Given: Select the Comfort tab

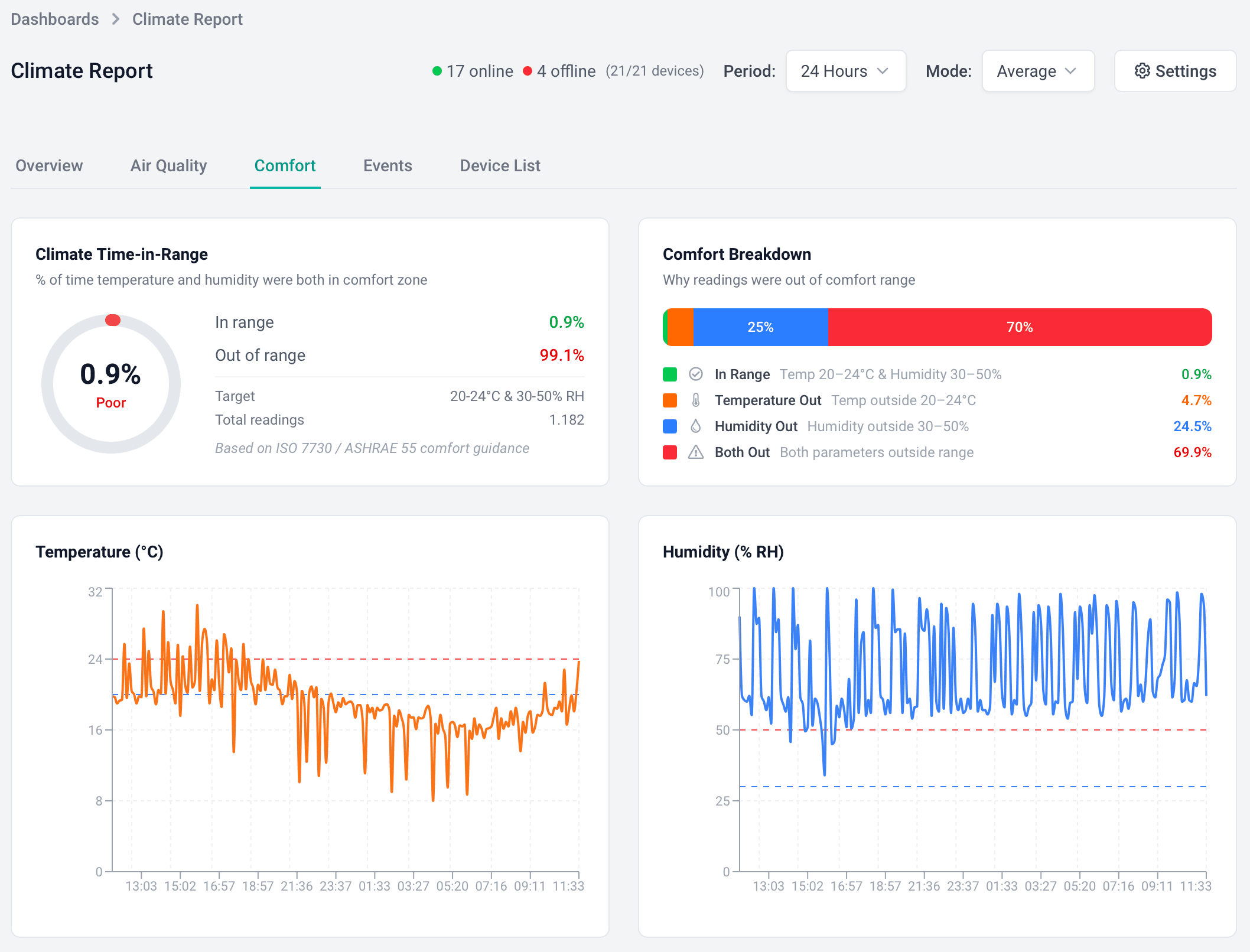Looking at the screenshot, I should pyautogui.click(x=285, y=166).
